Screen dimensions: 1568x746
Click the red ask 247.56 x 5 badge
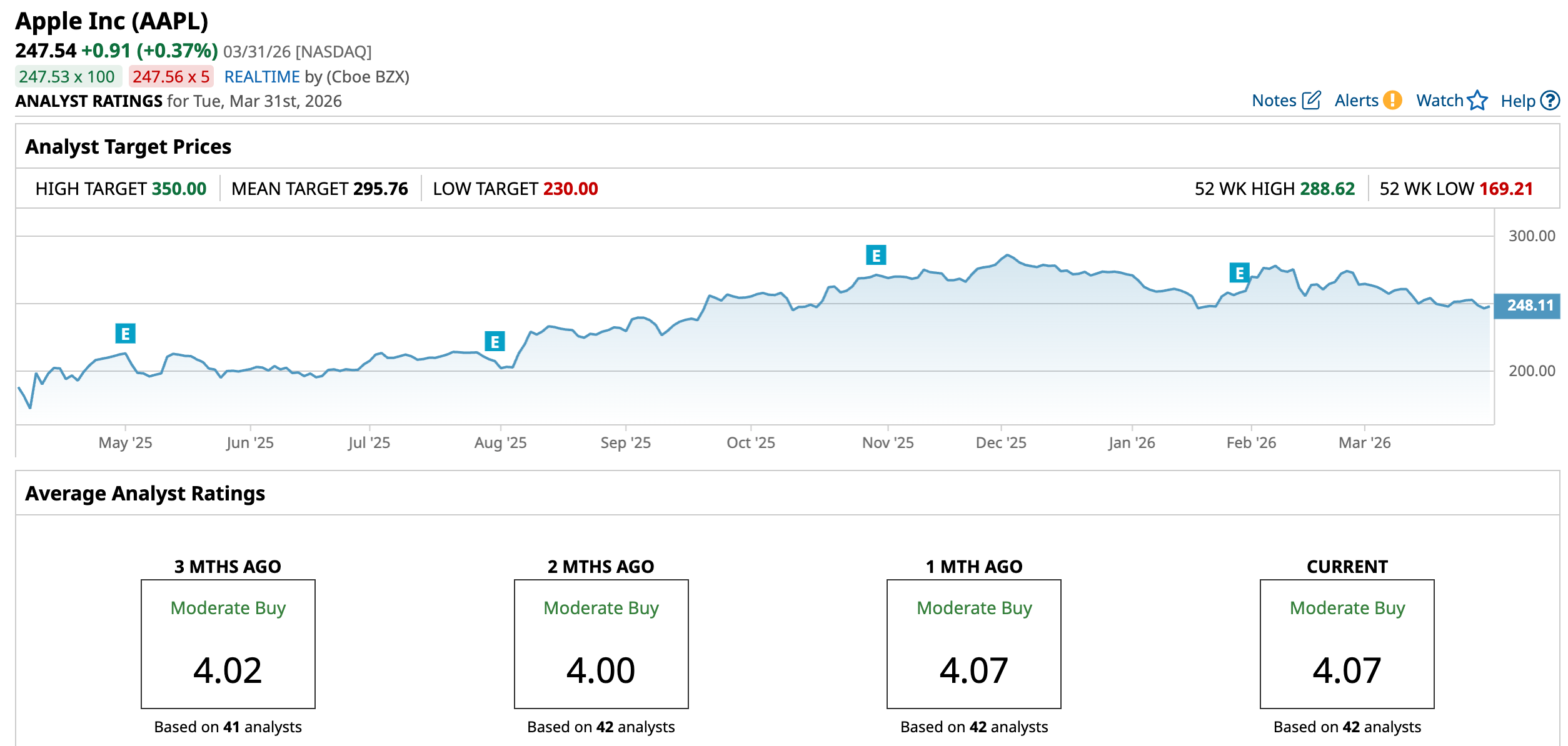point(171,77)
